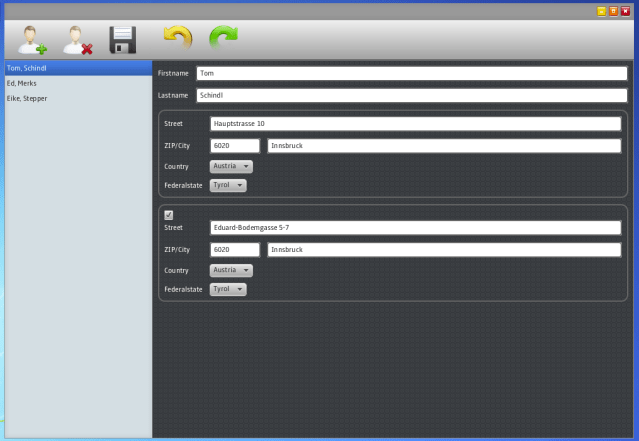Image resolution: width=639 pixels, height=441 pixels.
Task: Select Eike, Stepper in the list
Action: pos(78,98)
